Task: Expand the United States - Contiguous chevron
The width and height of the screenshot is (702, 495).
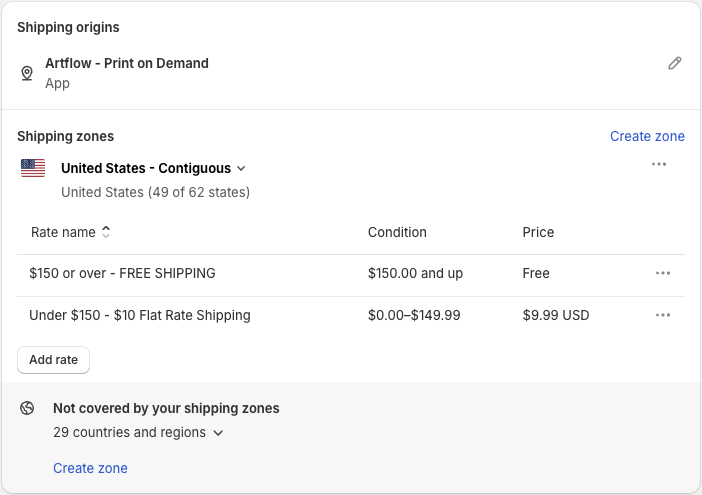Action: pos(241,169)
